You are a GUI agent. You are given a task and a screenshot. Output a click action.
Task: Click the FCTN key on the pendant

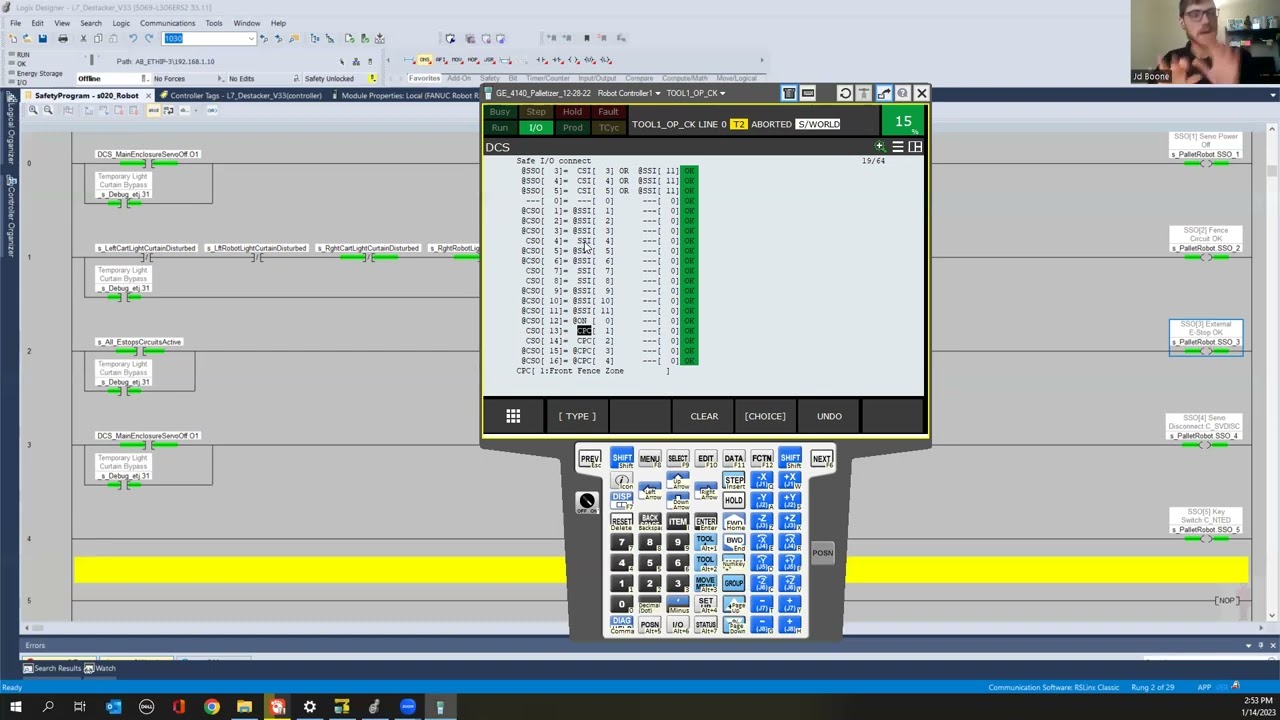point(761,459)
